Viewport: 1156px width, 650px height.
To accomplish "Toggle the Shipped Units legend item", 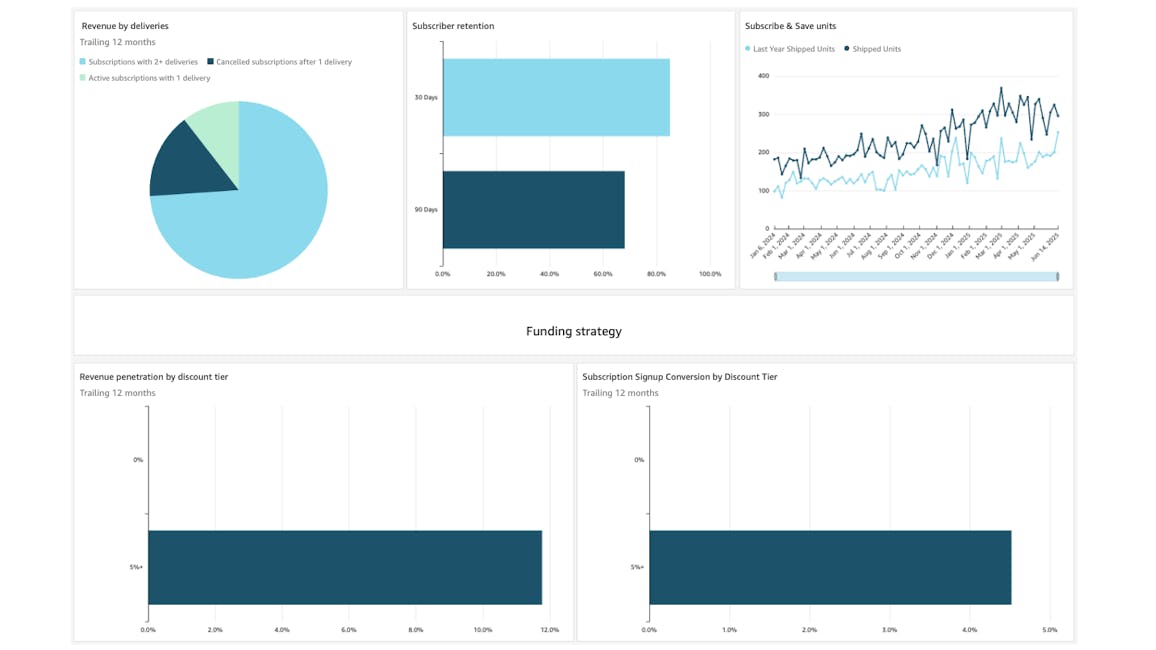I will coord(872,49).
